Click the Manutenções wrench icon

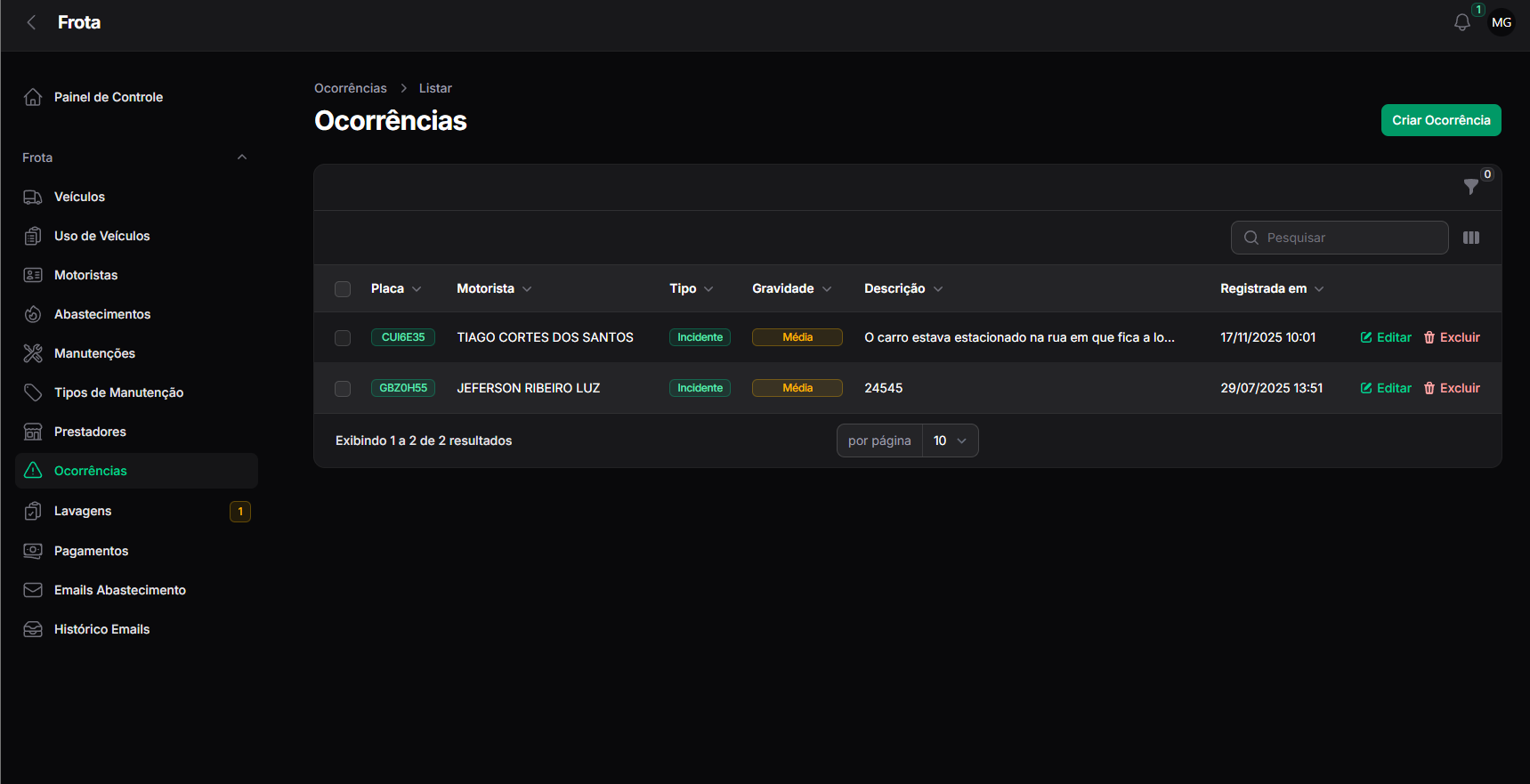click(x=33, y=353)
